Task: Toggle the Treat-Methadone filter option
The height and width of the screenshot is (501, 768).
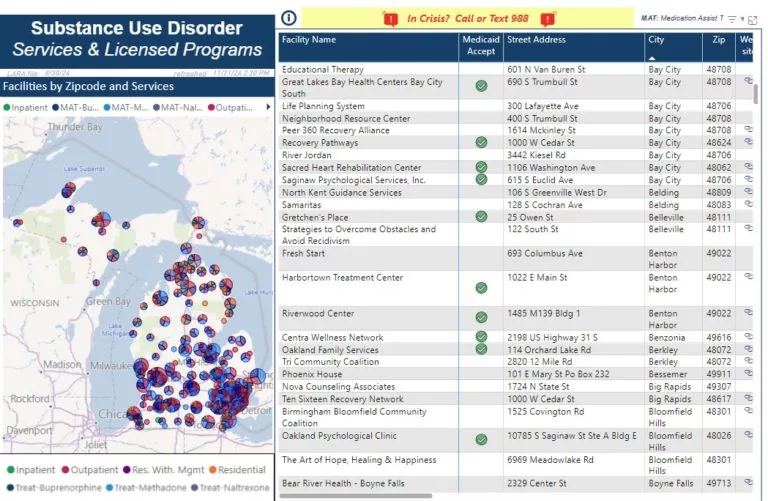Action: 145,487
